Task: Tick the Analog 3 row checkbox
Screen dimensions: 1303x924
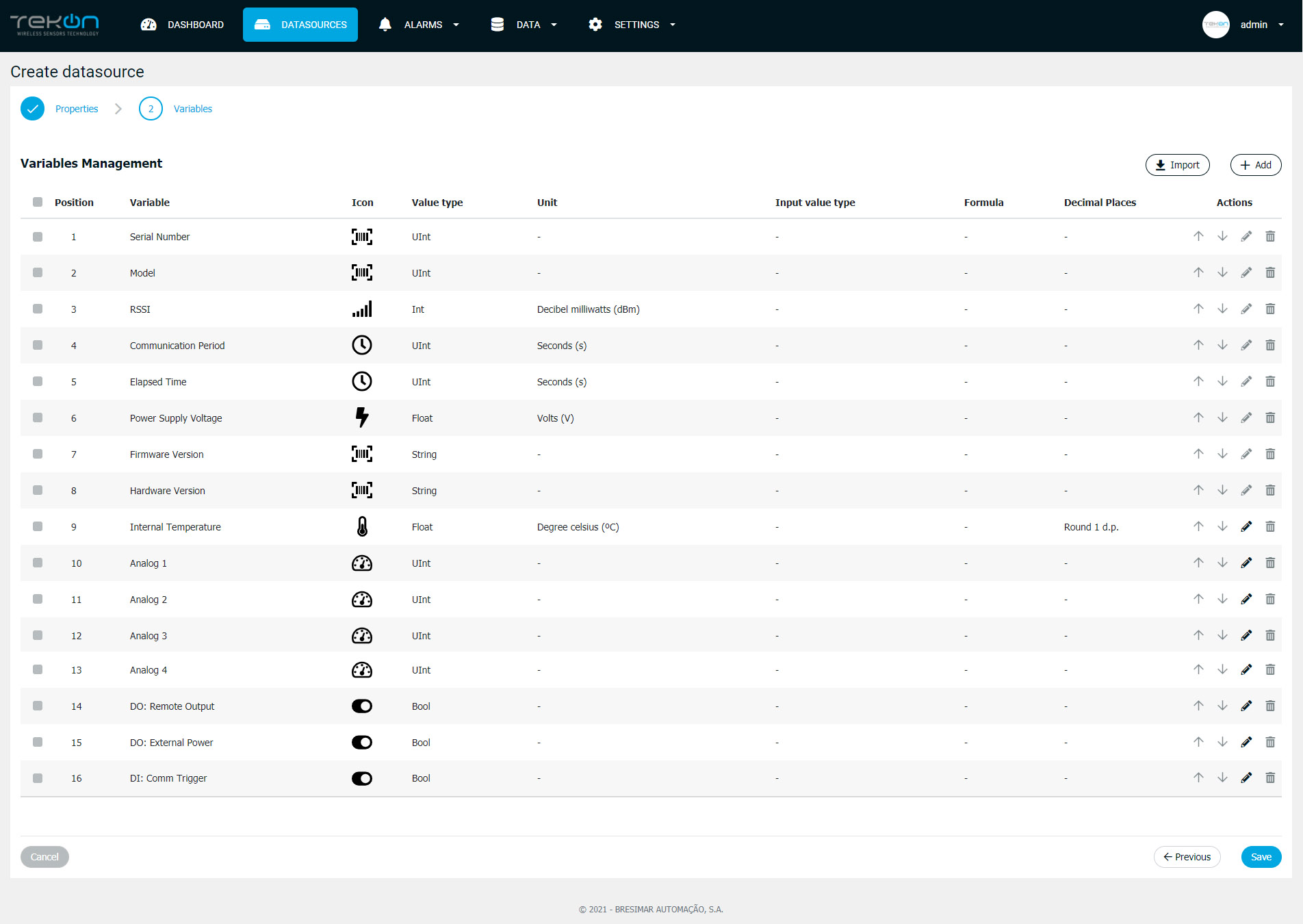Action: pos(38,635)
